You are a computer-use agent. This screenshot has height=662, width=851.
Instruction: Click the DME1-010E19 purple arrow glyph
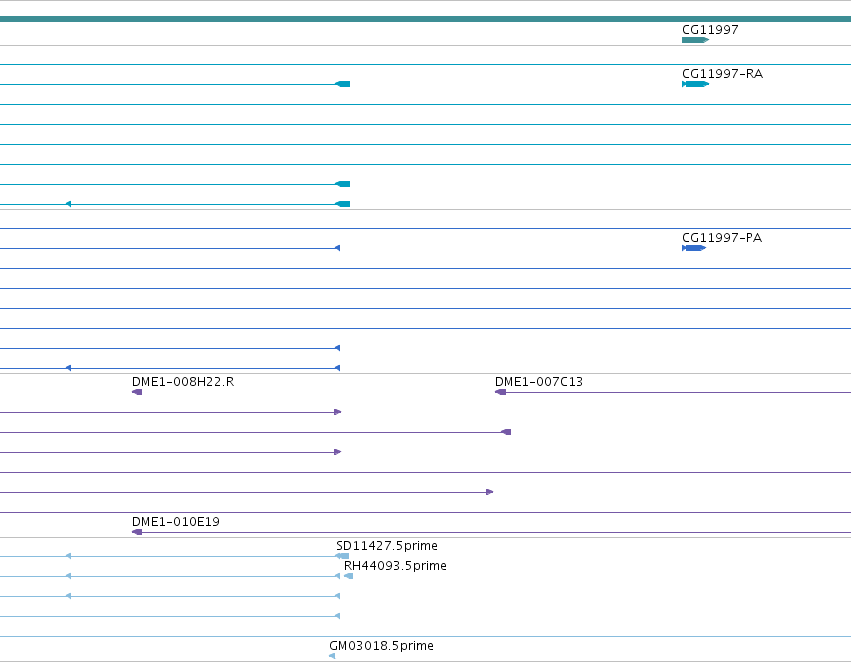pos(137,532)
